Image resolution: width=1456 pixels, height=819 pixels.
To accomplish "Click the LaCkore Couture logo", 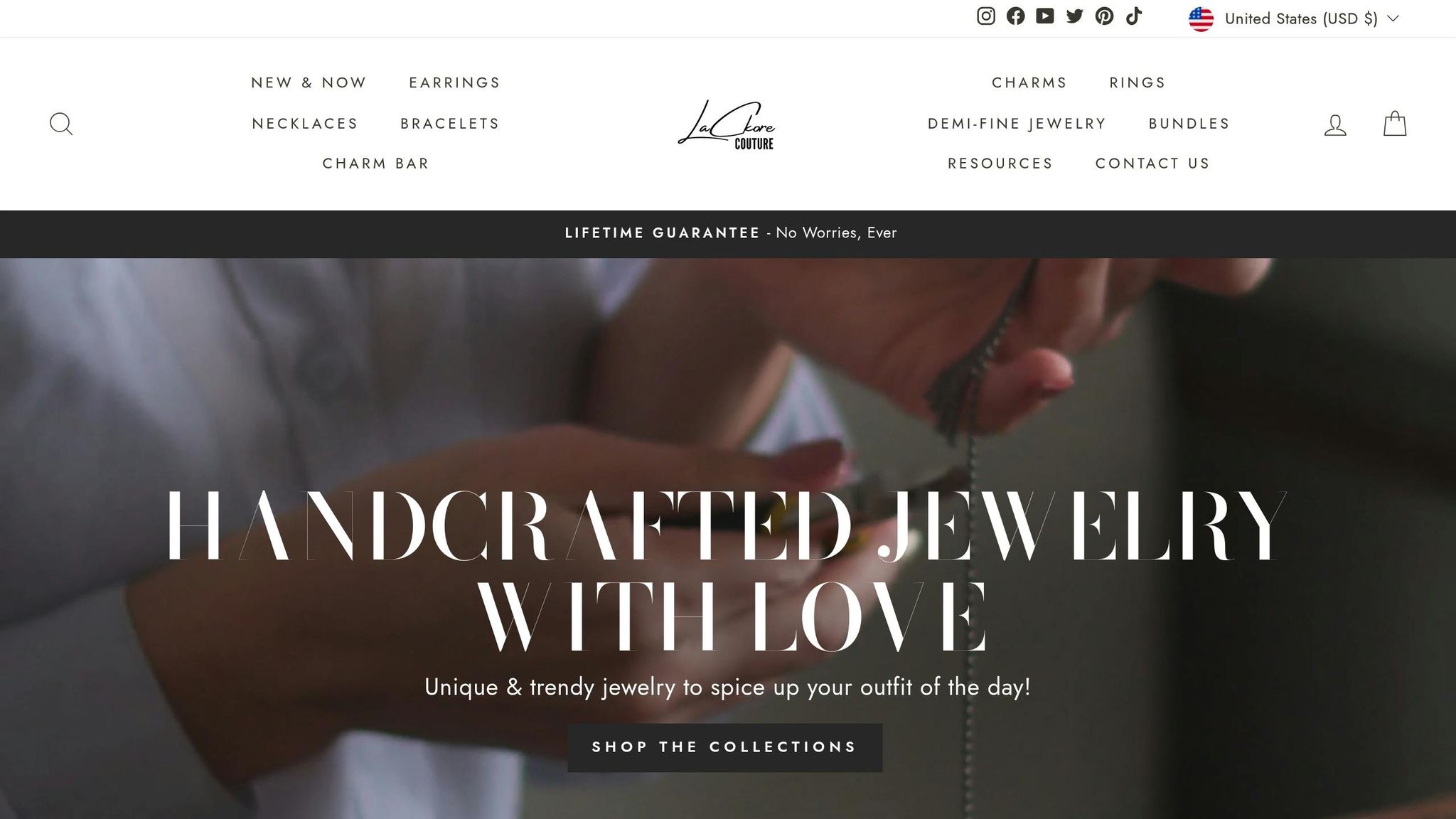I will pyautogui.click(x=726, y=124).
